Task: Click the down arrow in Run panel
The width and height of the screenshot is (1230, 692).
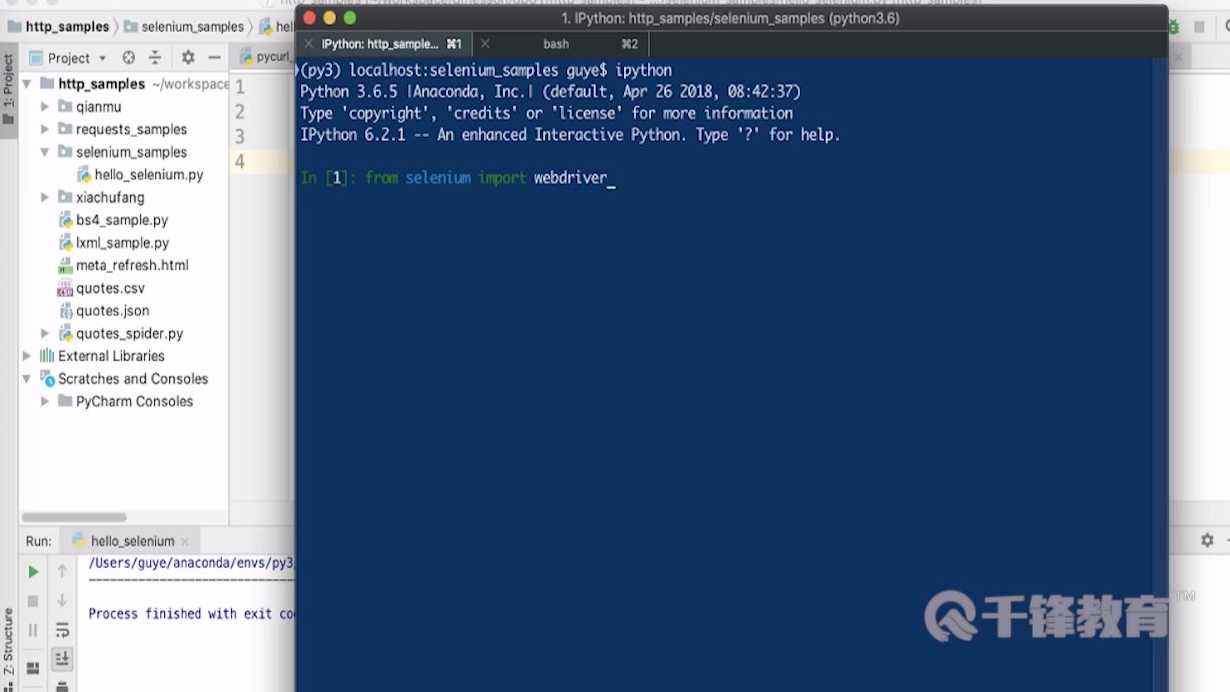Action: (62, 600)
